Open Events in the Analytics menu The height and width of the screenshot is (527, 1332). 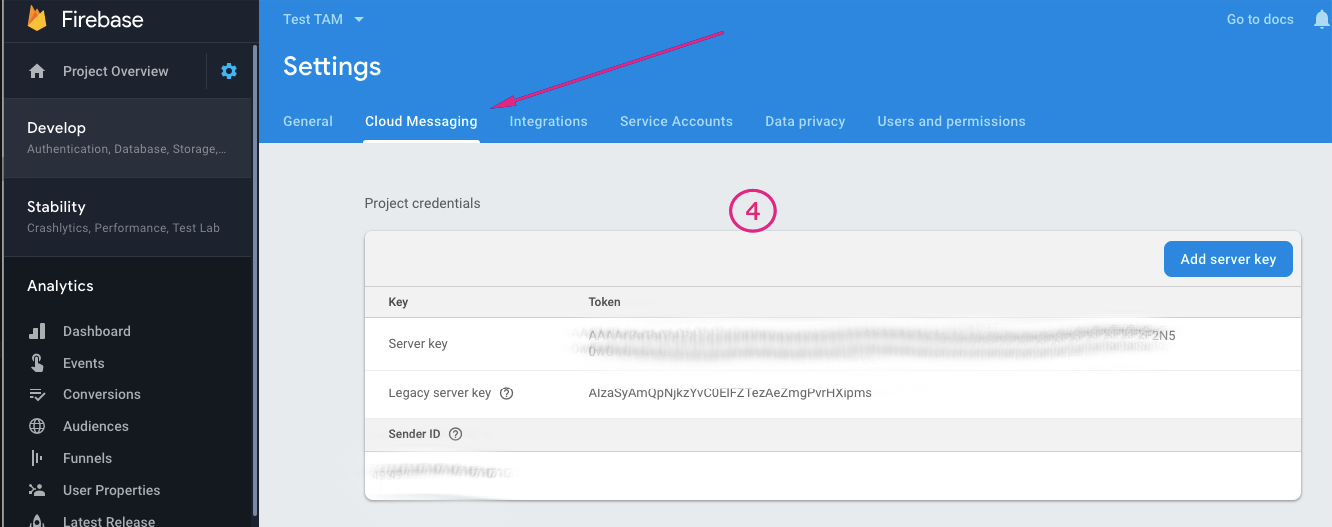[x=84, y=363]
